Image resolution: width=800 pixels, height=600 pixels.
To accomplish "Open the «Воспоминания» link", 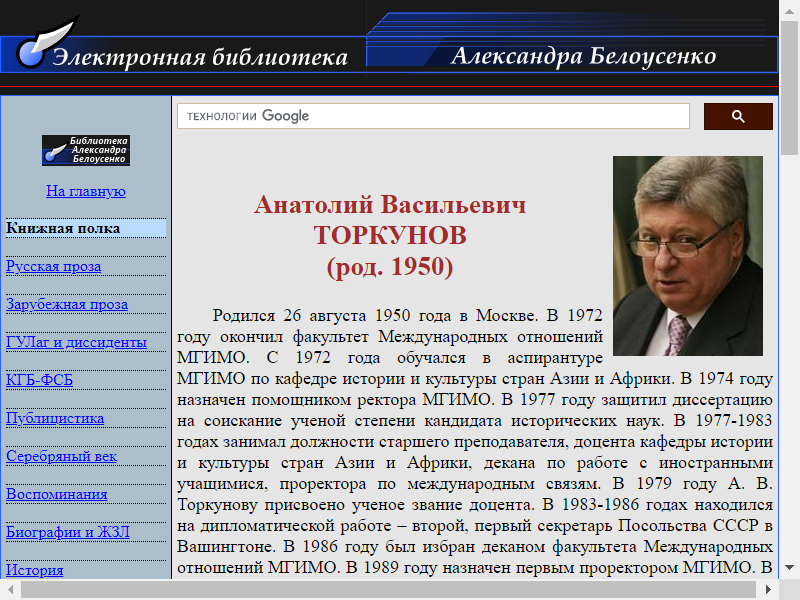I will point(57,494).
